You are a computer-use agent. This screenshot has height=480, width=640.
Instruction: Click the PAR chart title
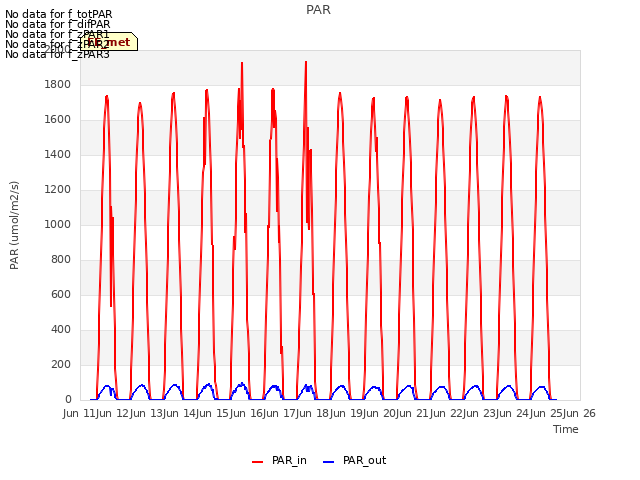pyautogui.click(x=318, y=9)
